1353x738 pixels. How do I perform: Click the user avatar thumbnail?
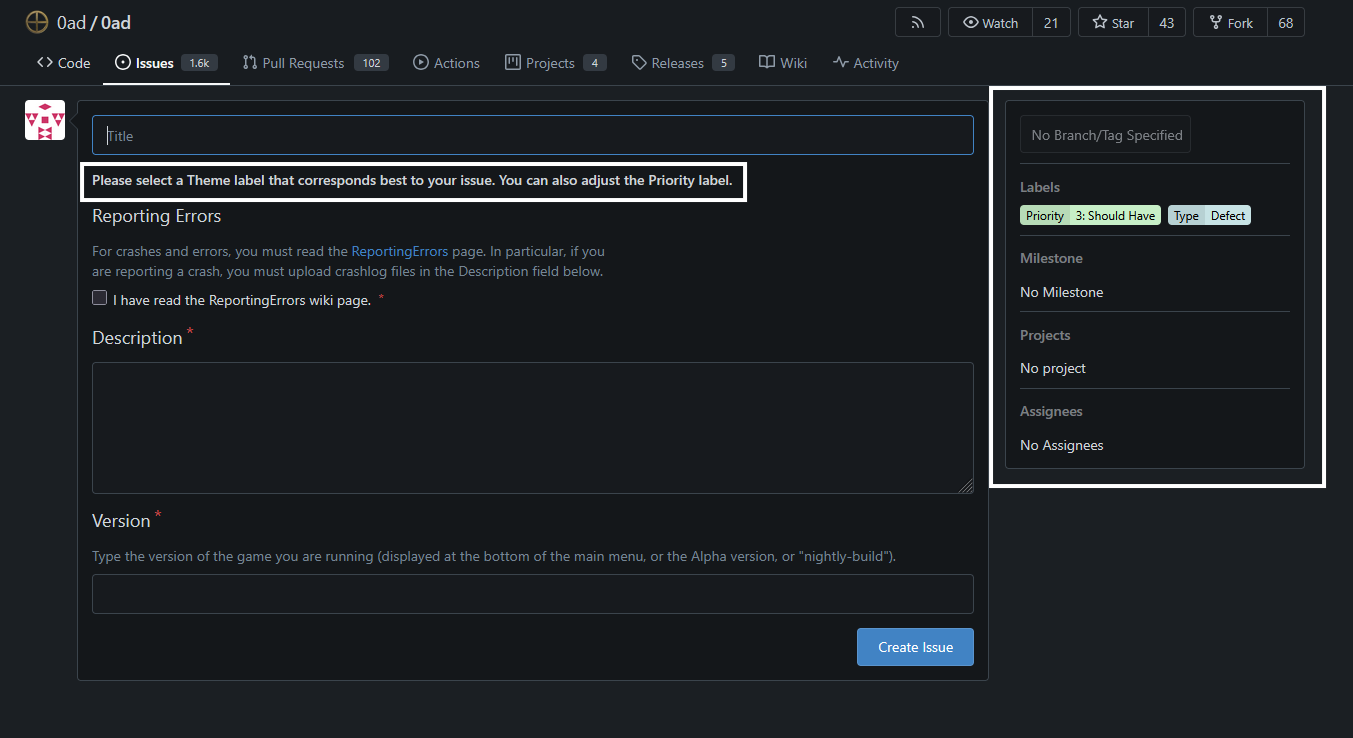pyautogui.click(x=45, y=120)
